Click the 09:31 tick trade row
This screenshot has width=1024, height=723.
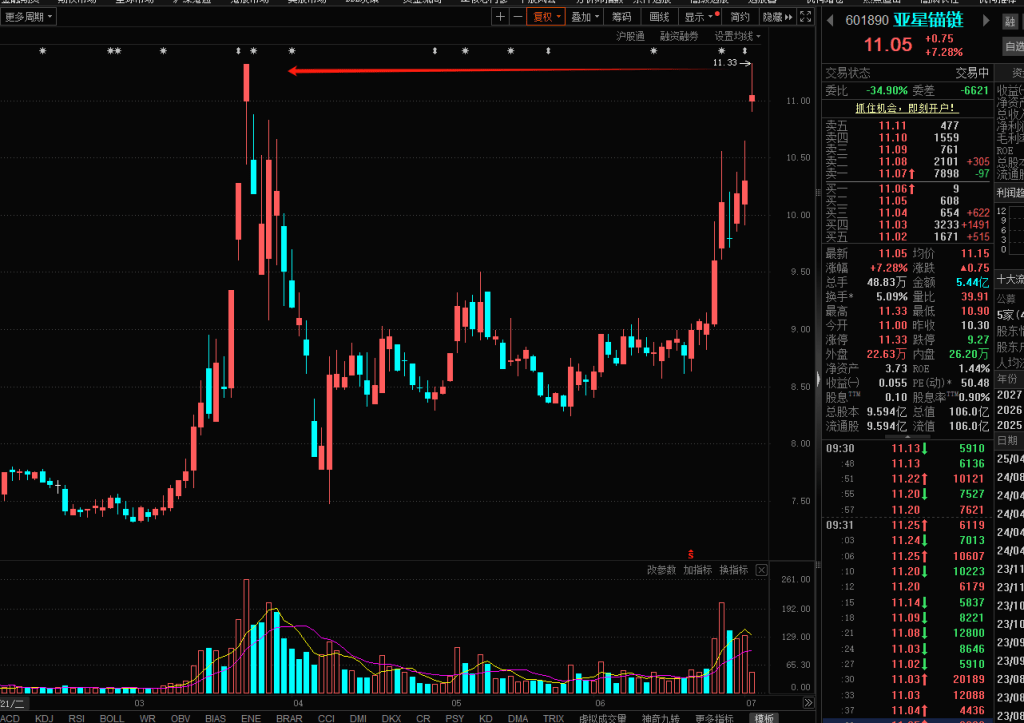907,525
